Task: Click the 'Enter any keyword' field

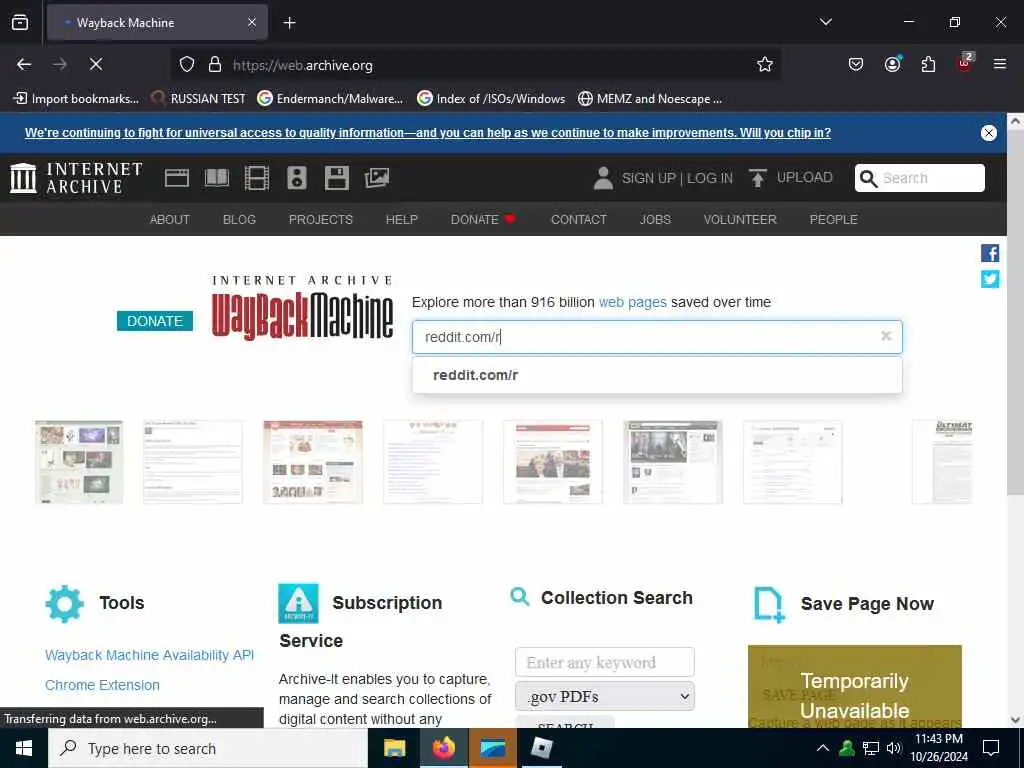Action: point(605,662)
